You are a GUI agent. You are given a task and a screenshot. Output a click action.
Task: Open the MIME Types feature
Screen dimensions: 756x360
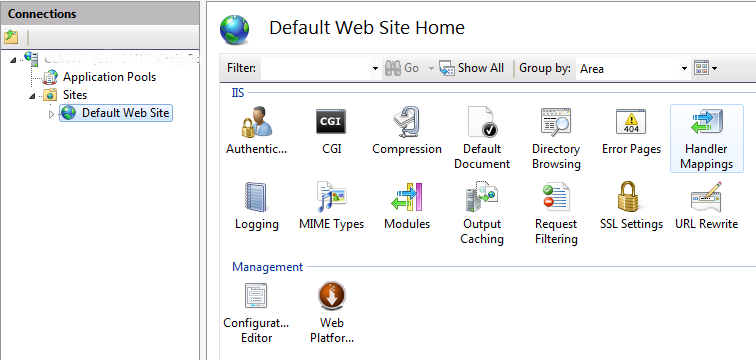tap(332, 206)
